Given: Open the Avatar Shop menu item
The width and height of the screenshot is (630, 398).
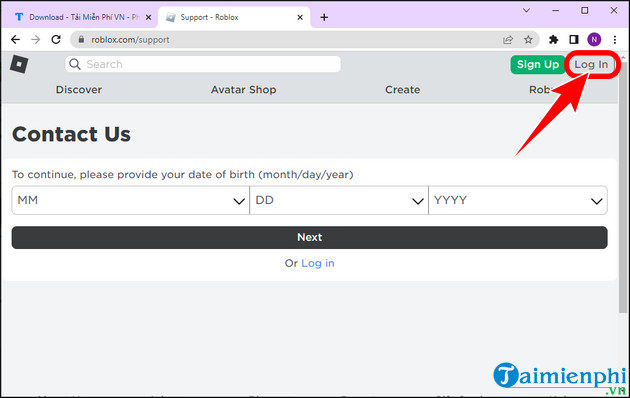Looking at the screenshot, I should pyautogui.click(x=243, y=90).
